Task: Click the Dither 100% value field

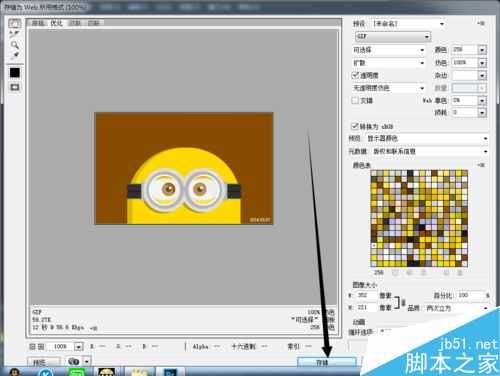Action: [465, 62]
